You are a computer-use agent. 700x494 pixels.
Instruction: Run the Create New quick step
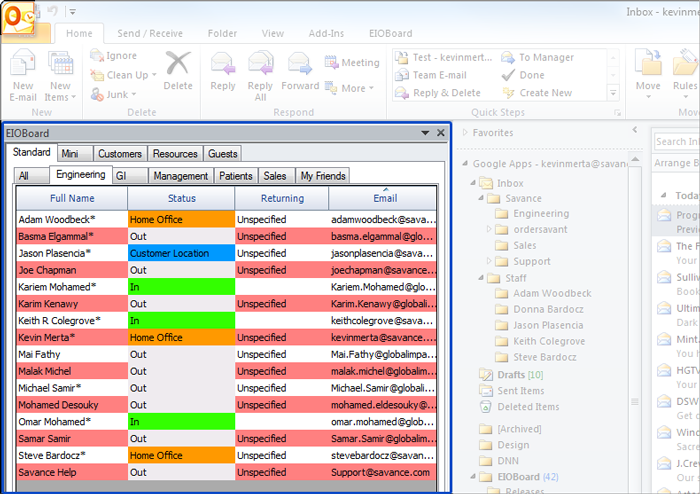(x=537, y=93)
